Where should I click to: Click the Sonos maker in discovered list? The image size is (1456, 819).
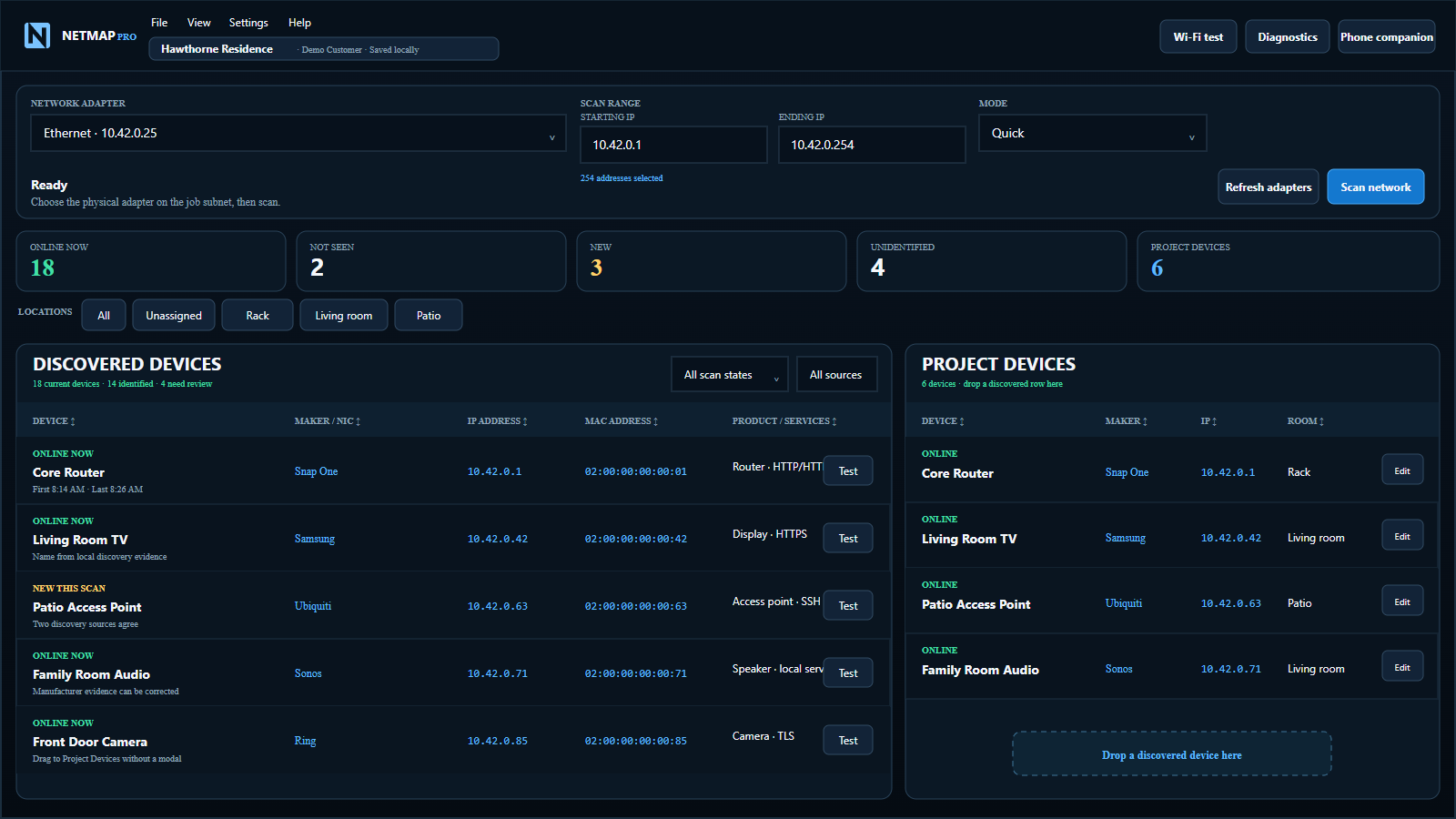(308, 673)
